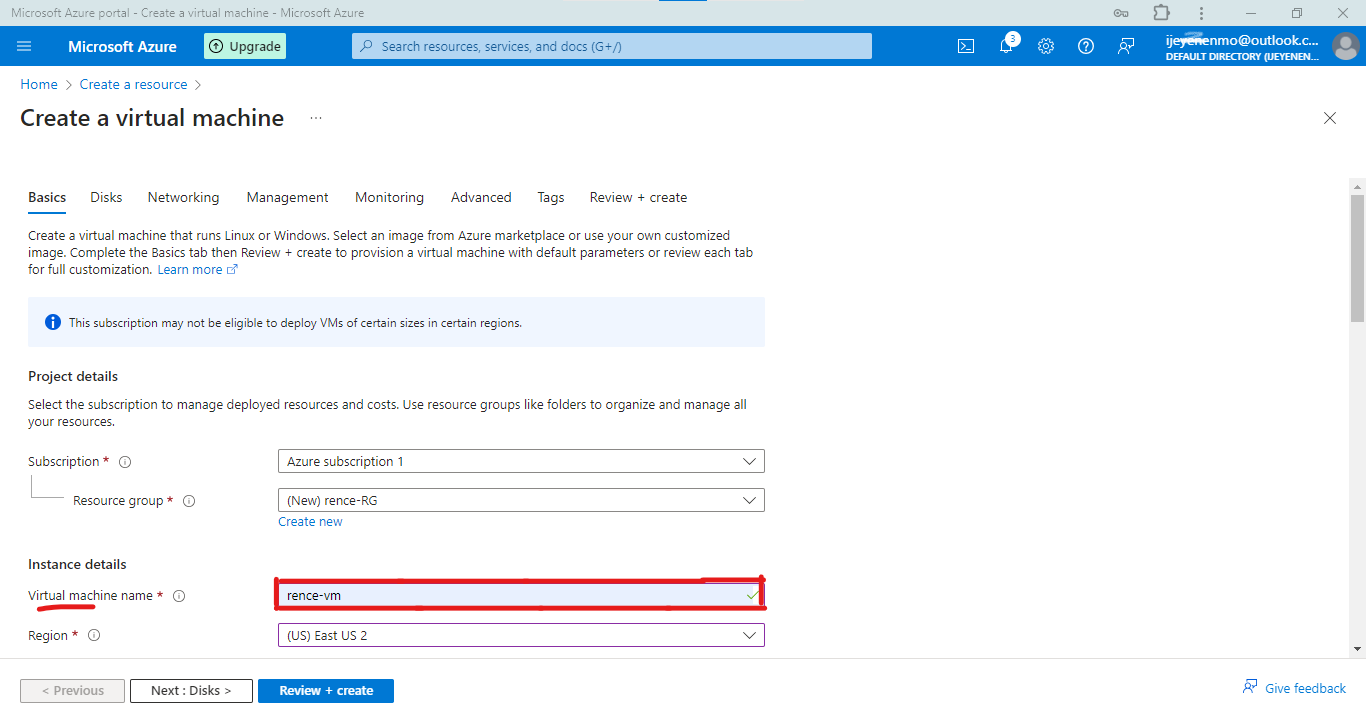Click the Next : Disks button
This screenshot has height=728, width=1366.
pyautogui.click(x=191, y=691)
